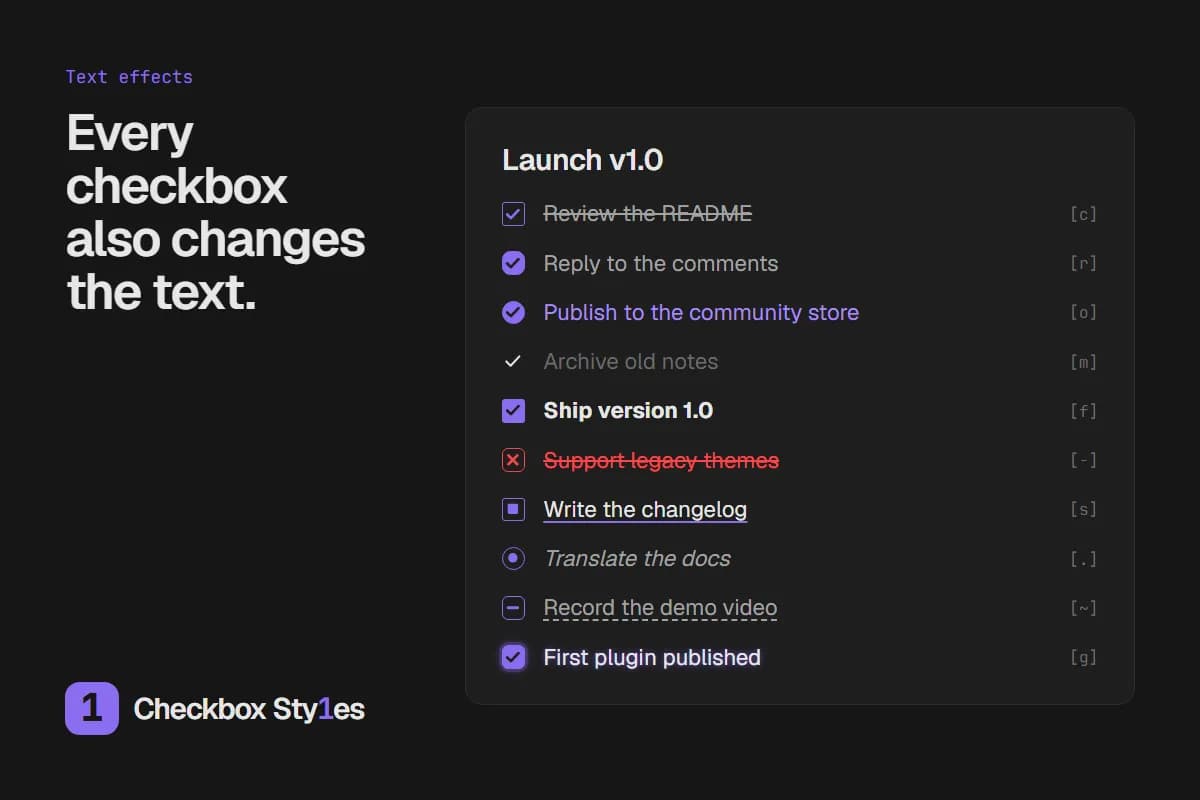Click the Checkbox Styles title text
Image resolution: width=1200 pixels, height=800 pixels.
(x=249, y=709)
